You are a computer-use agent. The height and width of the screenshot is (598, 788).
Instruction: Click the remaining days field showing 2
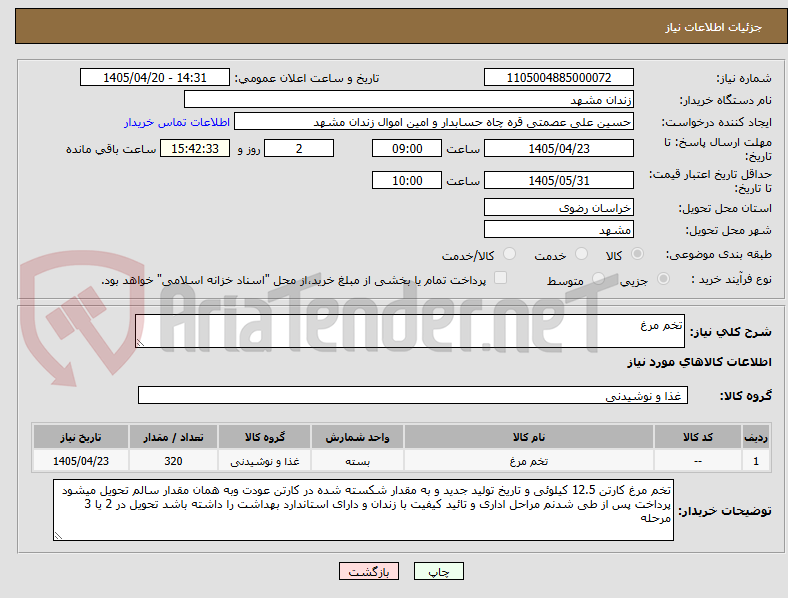point(299,148)
